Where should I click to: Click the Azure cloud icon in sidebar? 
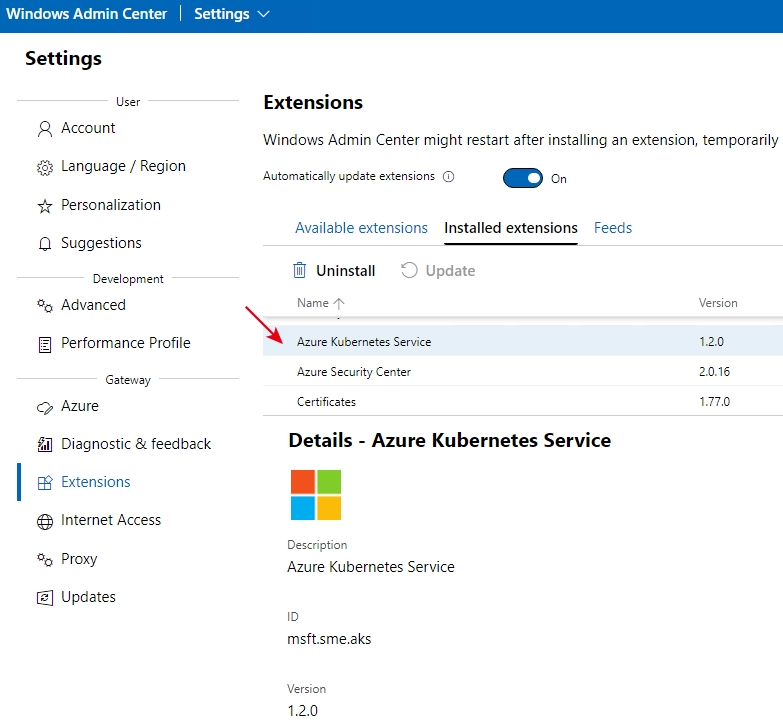(45, 407)
